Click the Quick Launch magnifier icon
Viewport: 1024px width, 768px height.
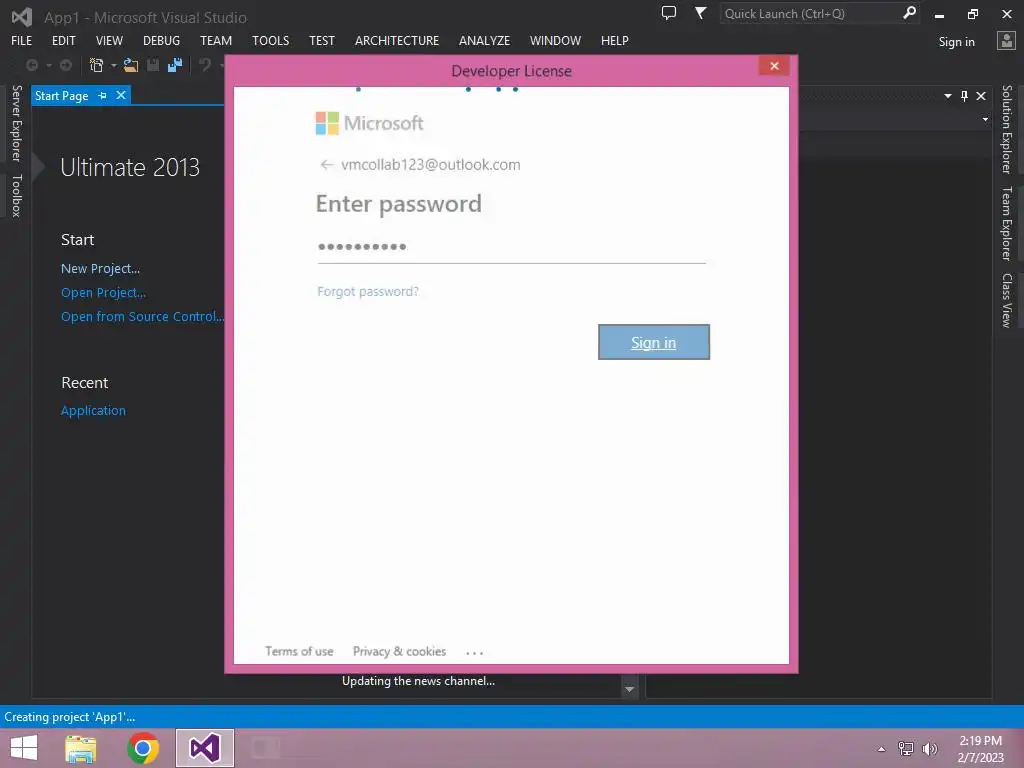coord(909,13)
